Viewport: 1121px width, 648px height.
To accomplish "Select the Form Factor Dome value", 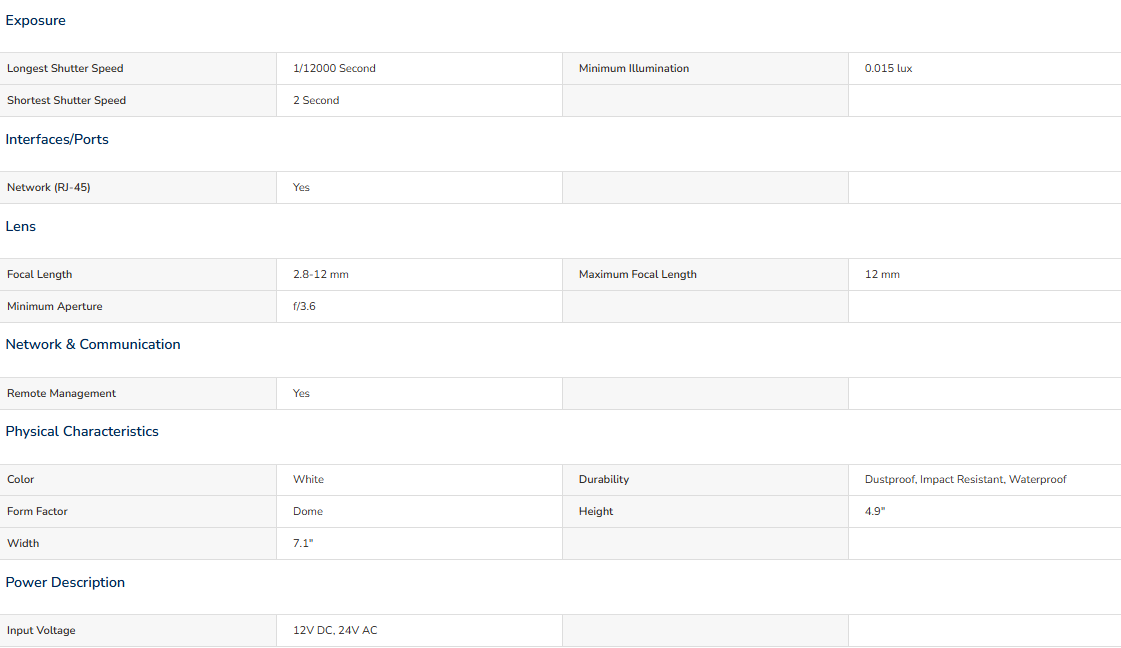I will click(308, 511).
